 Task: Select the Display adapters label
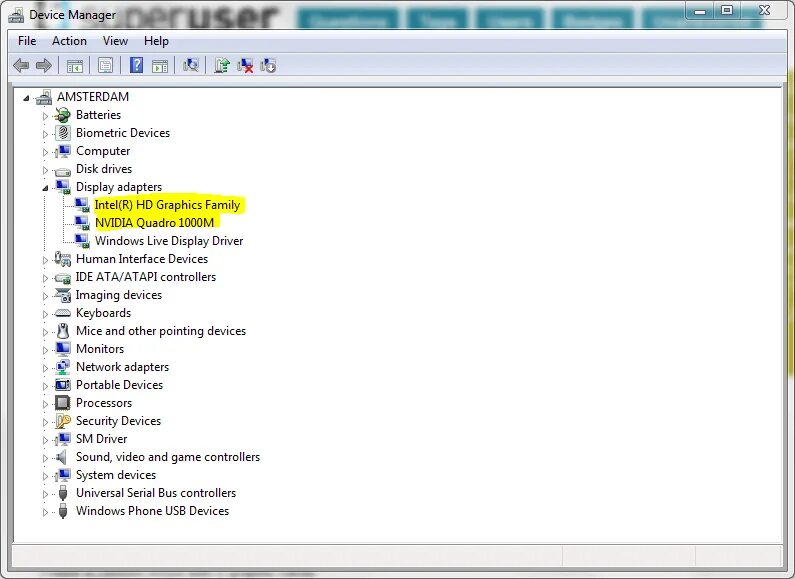[x=119, y=187]
